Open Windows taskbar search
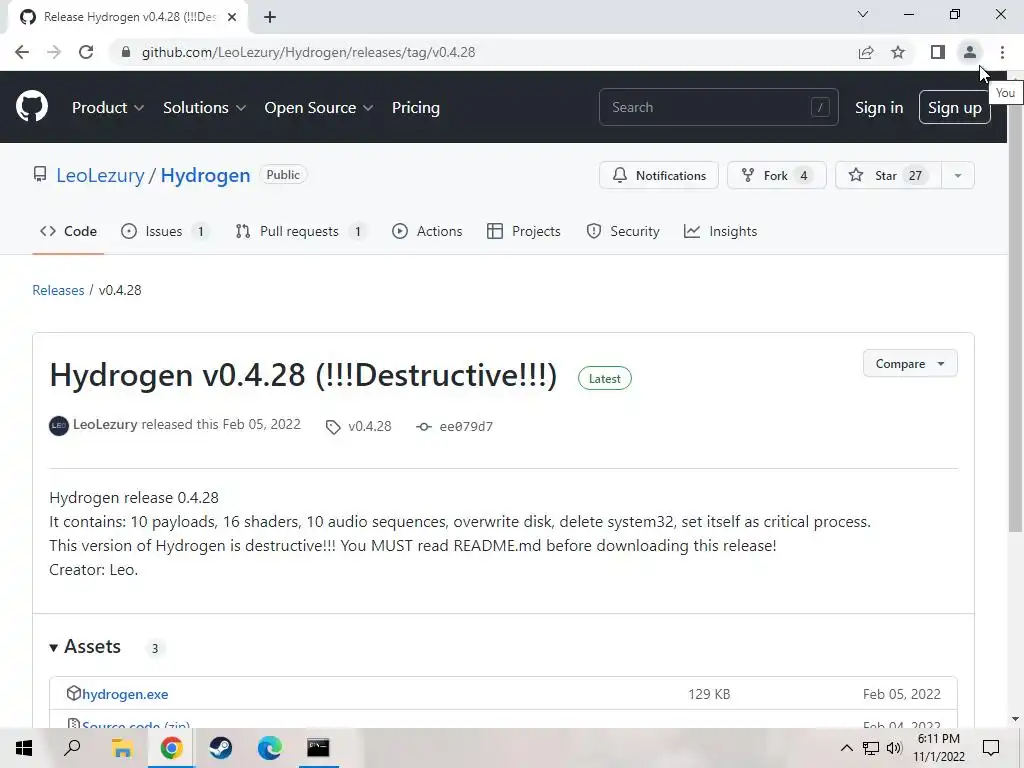The image size is (1024, 768). point(72,748)
